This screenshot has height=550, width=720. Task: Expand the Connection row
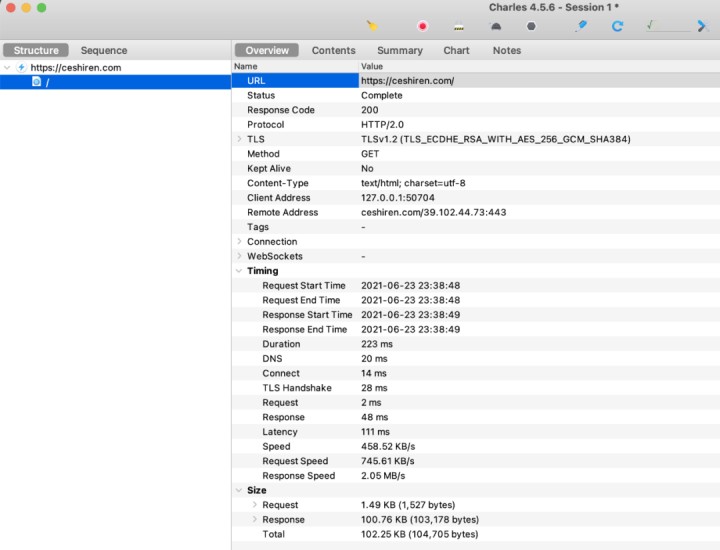coord(239,241)
